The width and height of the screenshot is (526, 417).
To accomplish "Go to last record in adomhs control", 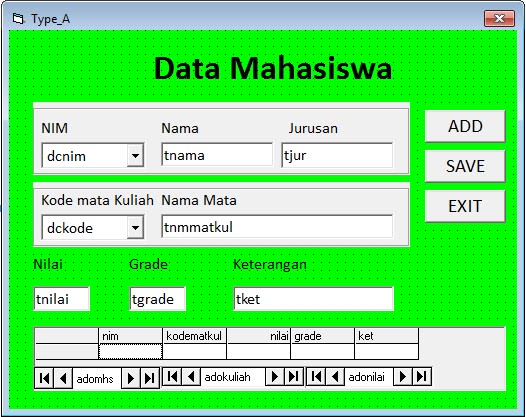I will 150,378.
